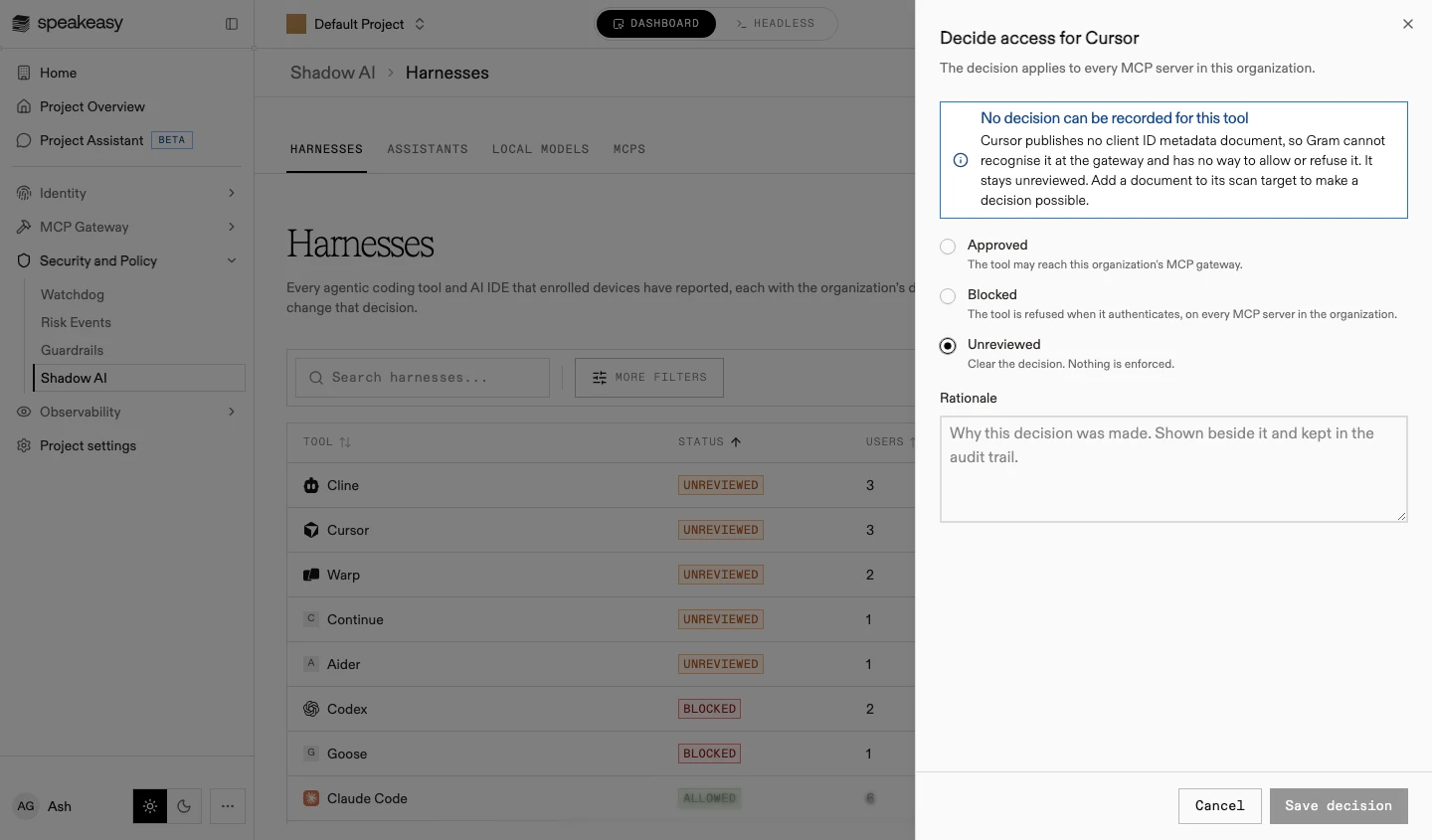This screenshot has width=1432, height=840.
Task: Click the Security and Policy shield icon
Action: 24,260
